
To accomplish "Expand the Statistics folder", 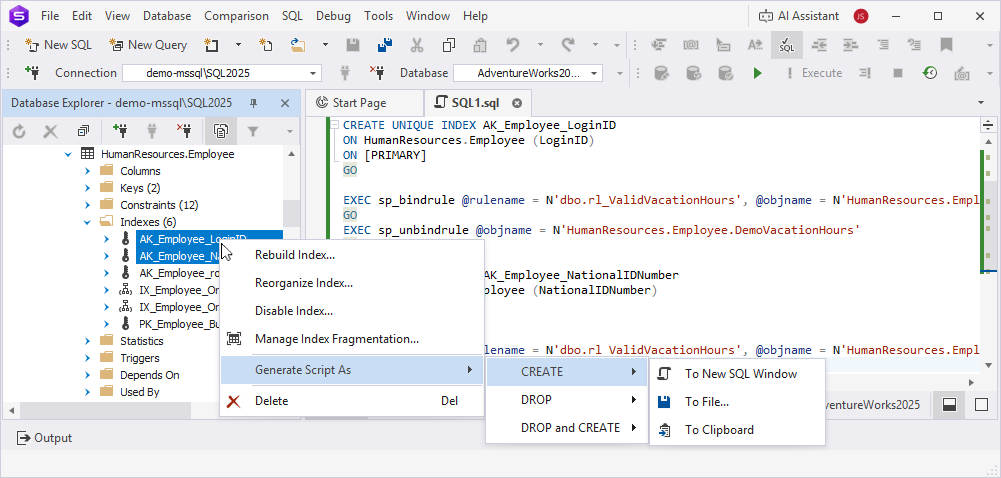I will [87, 341].
